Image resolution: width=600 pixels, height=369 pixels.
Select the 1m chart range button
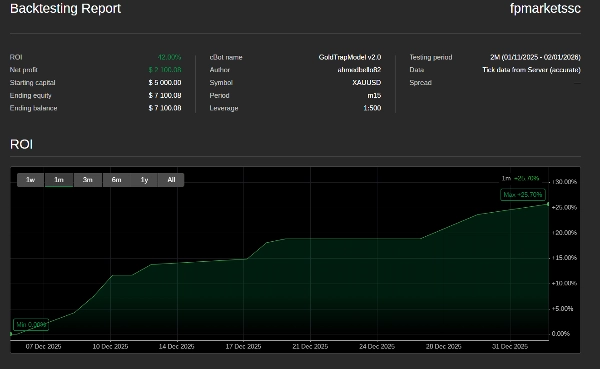(59, 180)
